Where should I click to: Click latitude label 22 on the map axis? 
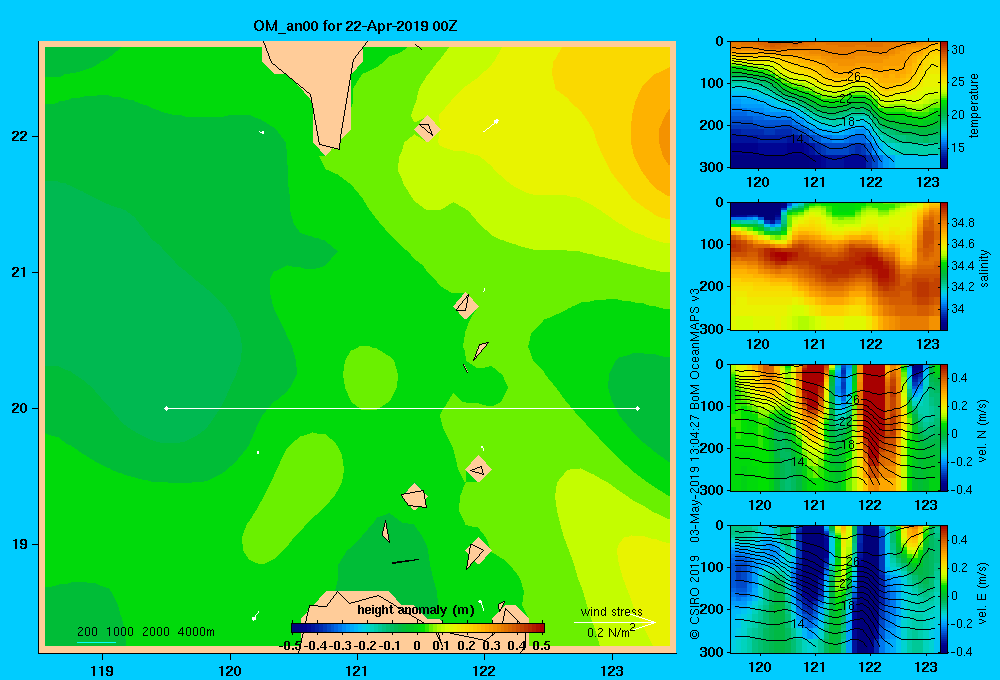click(x=20, y=136)
